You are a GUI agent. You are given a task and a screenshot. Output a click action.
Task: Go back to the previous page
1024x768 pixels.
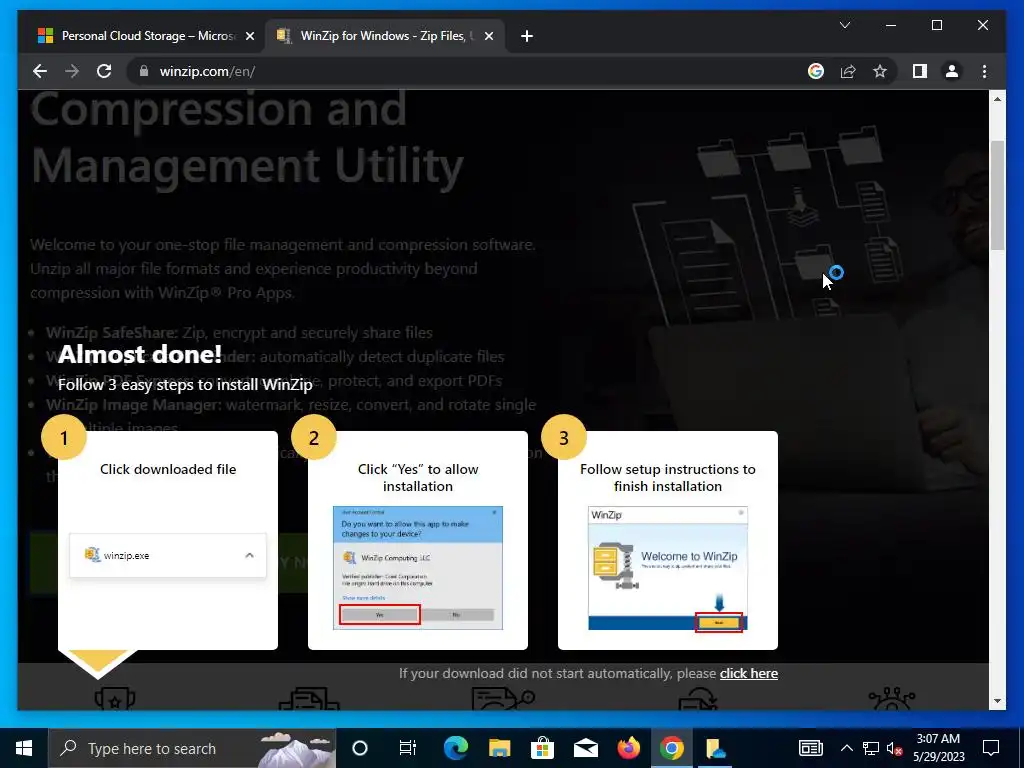(x=40, y=71)
